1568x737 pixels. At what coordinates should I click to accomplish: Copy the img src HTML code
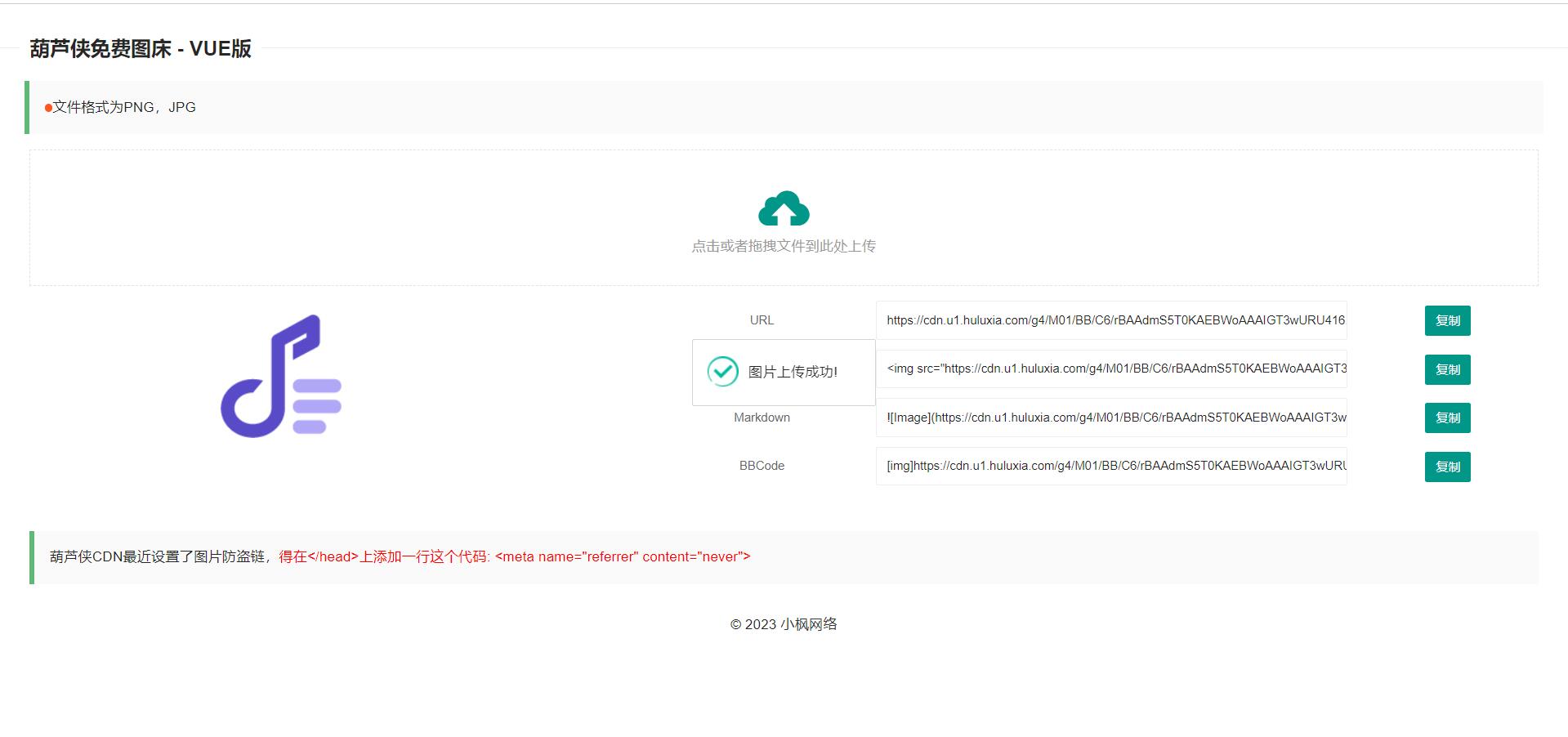(1447, 369)
